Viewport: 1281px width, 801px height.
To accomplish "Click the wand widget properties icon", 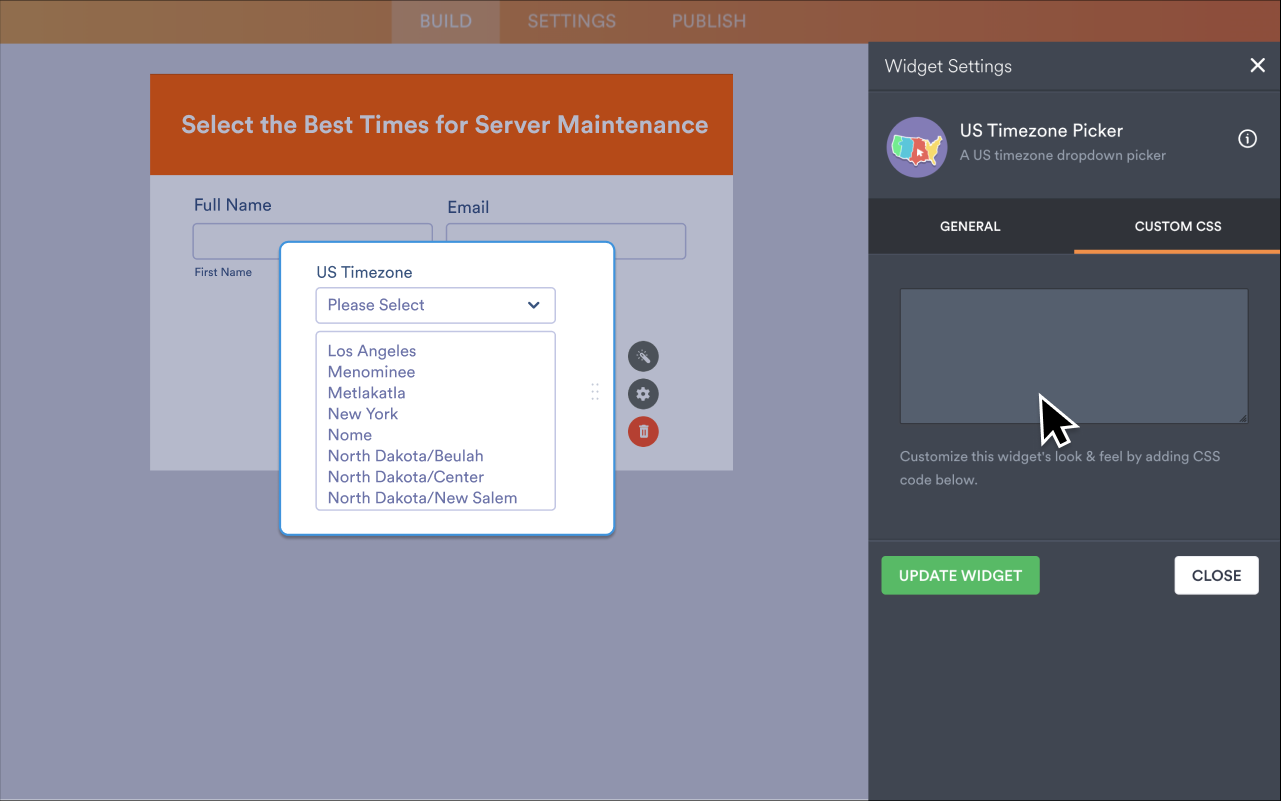I will tap(643, 356).
